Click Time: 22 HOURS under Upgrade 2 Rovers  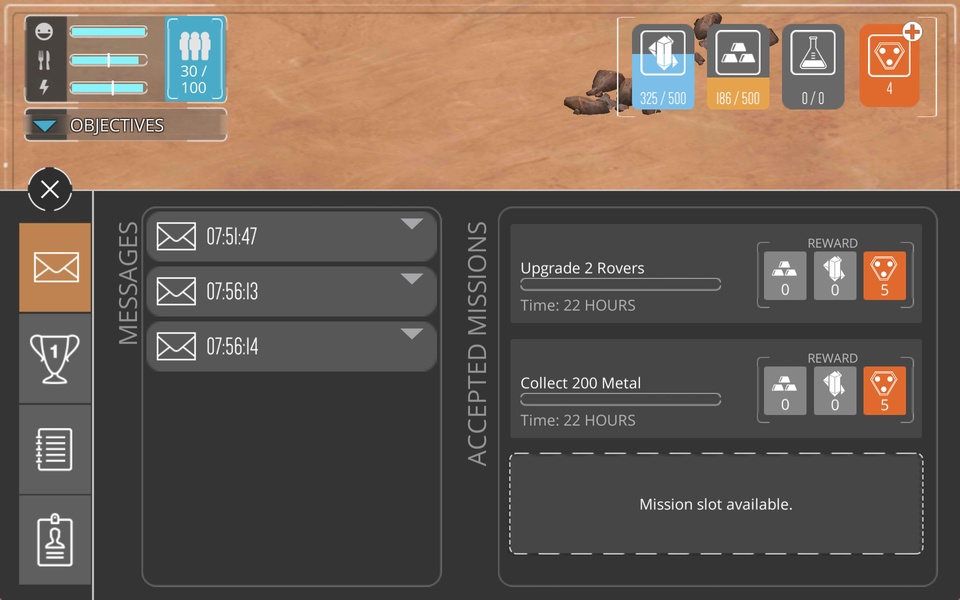click(578, 306)
